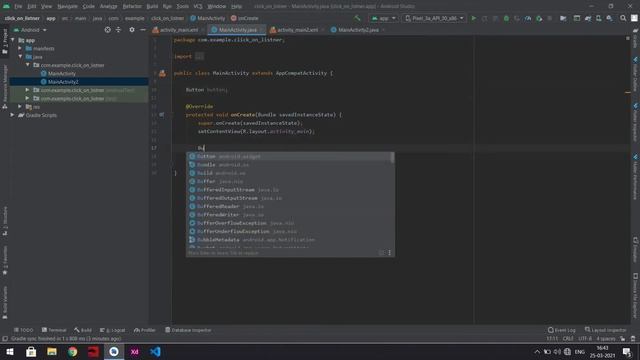Open the Logcat tool window

coord(113,330)
